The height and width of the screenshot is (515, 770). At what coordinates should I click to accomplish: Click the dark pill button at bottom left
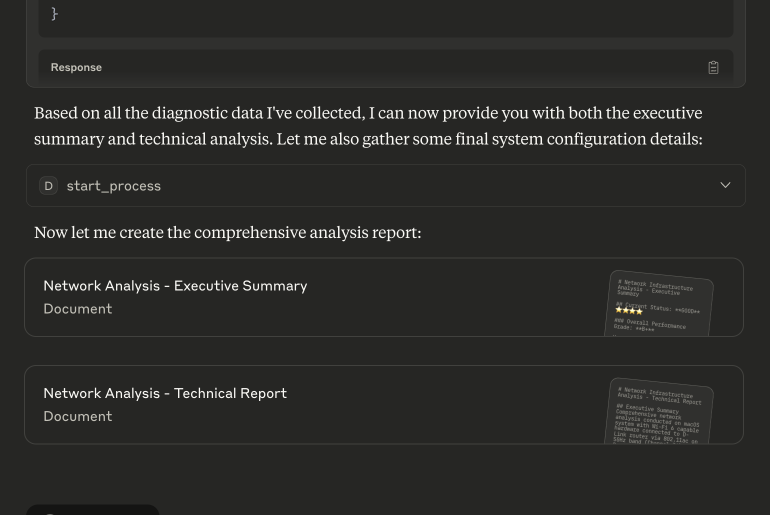point(92,510)
